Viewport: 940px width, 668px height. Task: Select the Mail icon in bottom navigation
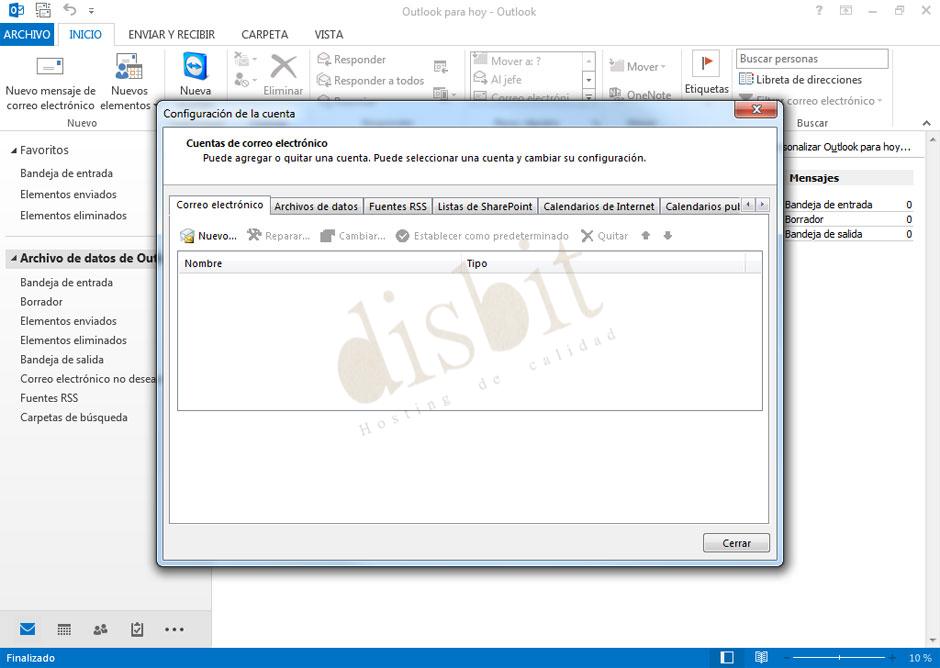[x=25, y=628]
